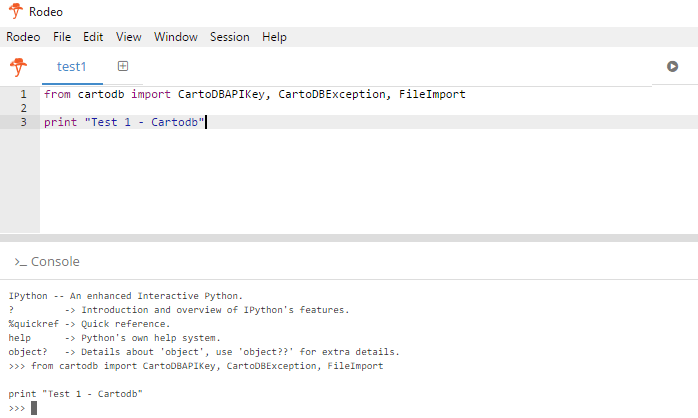Place cursor in the cartodb import line
Screen dimensions: 698x418
click(x=254, y=94)
